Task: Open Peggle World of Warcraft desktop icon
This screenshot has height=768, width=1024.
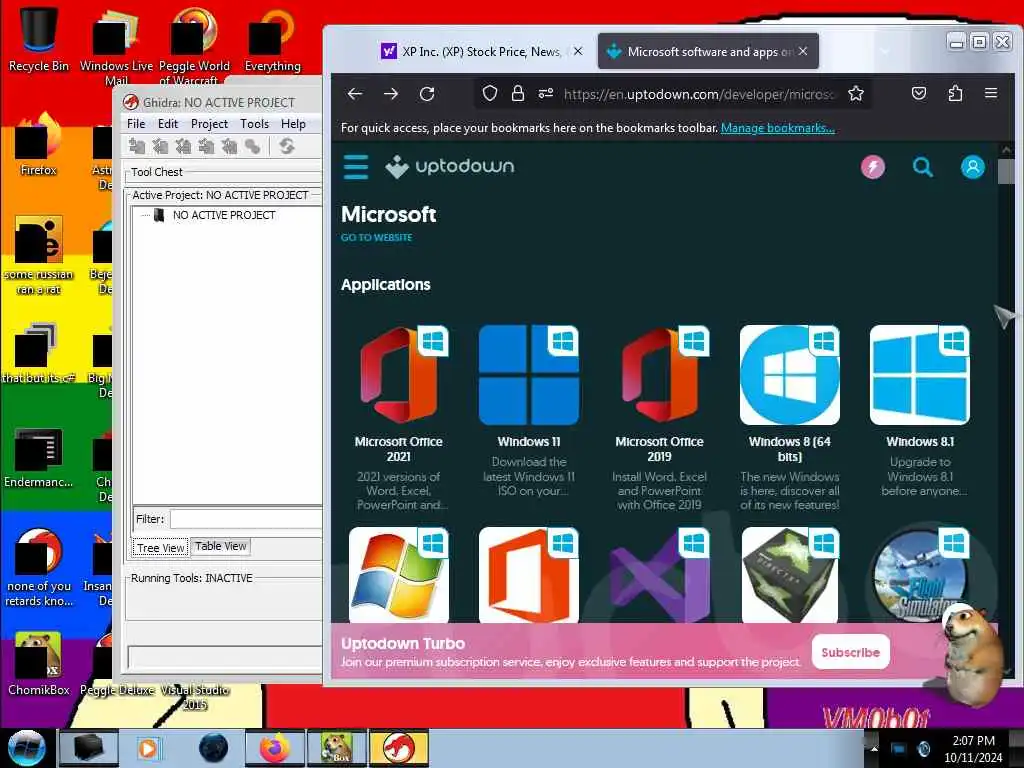Action: 194,44
